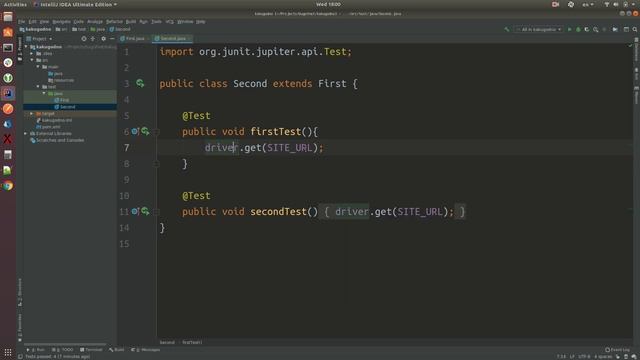Hide the Project tool window
The width and height of the screenshot is (640, 360).
click(x=112, y=39)
